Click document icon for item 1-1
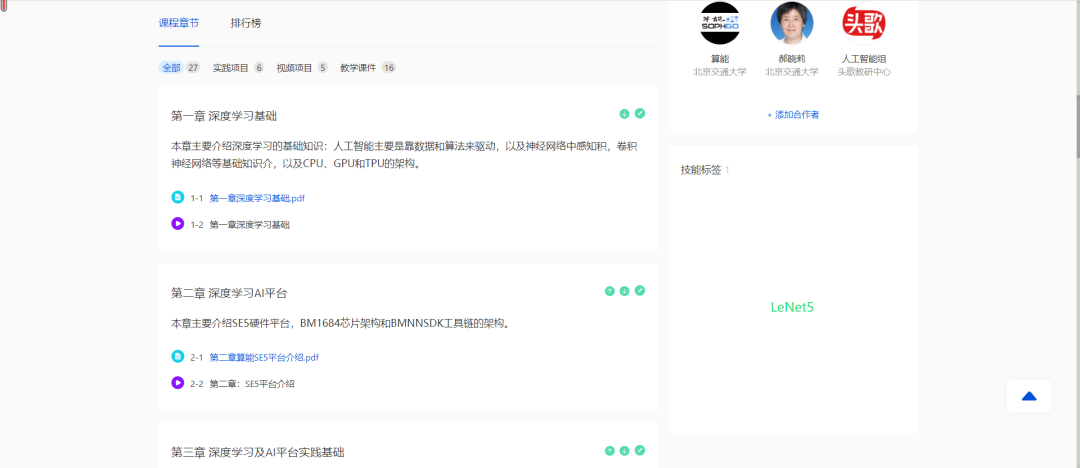This screenshot has width=1080, height=468. click(178, 197)
